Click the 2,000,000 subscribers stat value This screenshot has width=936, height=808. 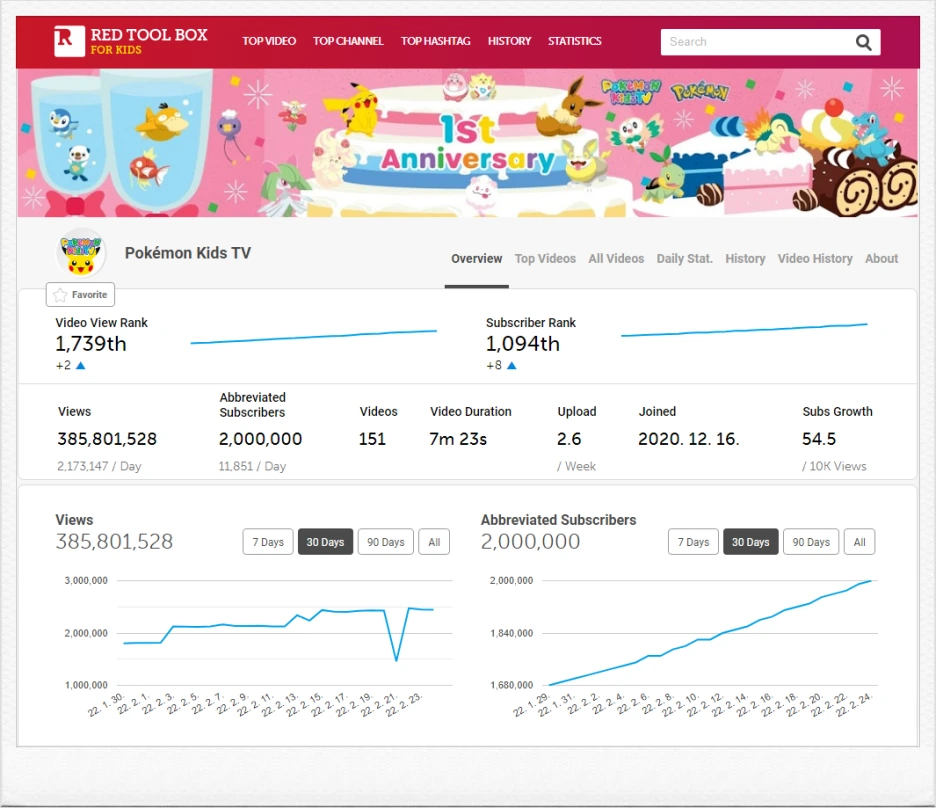click(260, 439)
